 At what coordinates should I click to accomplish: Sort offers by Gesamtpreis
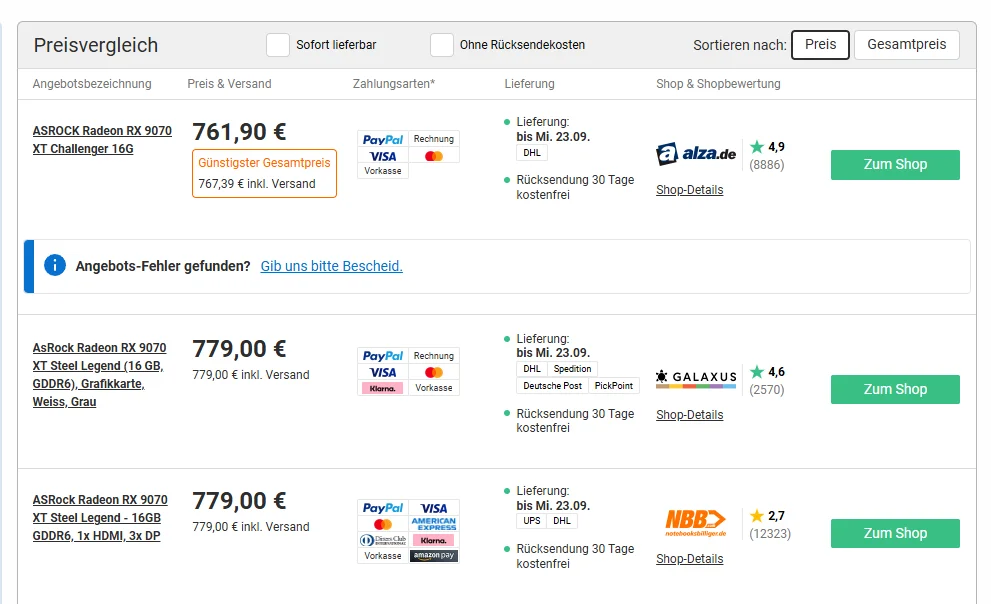click(x=907, y=45)
